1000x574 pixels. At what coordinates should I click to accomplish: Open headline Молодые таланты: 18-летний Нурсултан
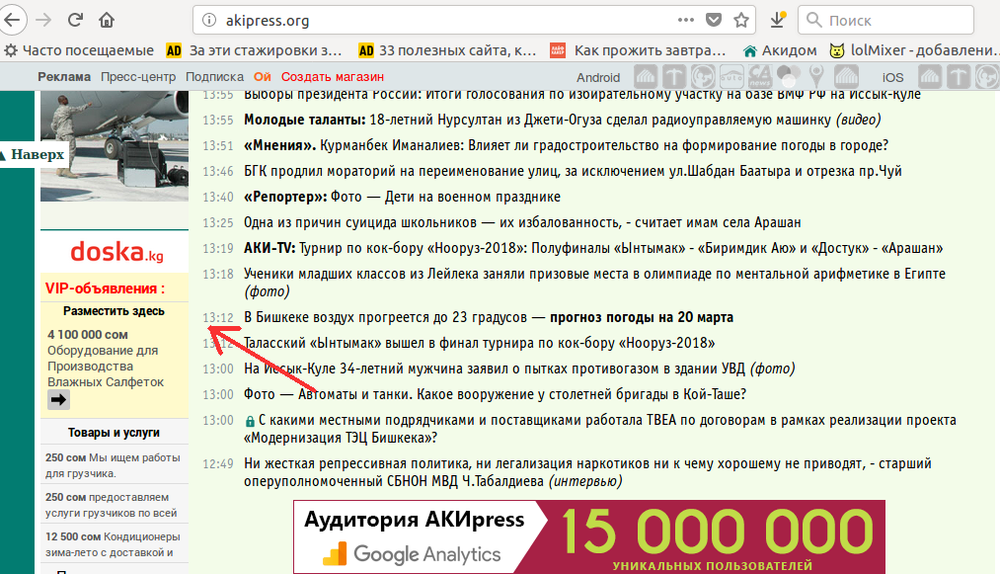(x=562, y=120)
